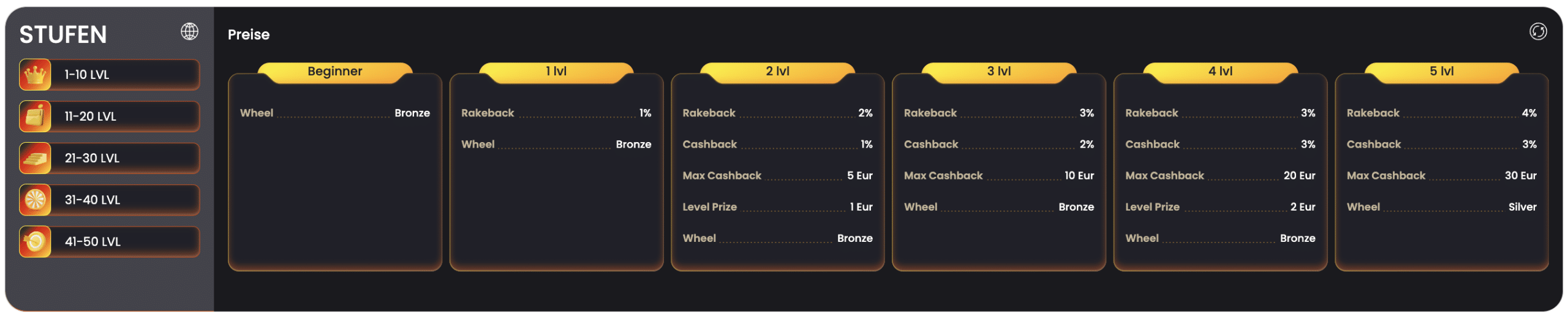Show the 31-40 LVL tier
The width and height of the screenshot is (1568, 319).
tap(110, 200)
